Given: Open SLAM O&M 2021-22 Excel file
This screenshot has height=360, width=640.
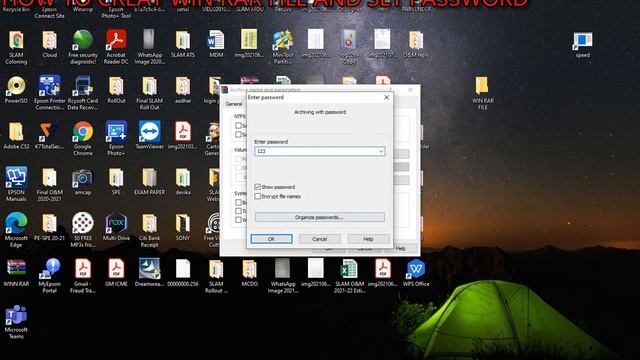Looking at the screenshot, I should pyautogui.click(x=349, y=269).
